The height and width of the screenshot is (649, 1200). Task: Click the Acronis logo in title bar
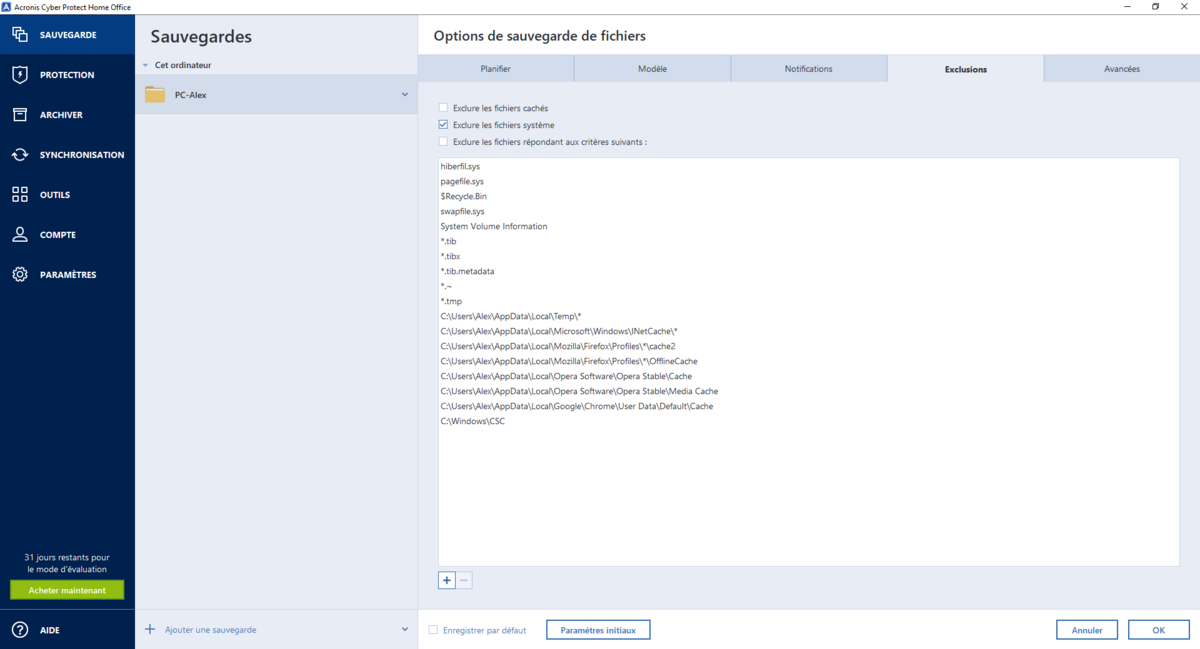tap(6, 6)
